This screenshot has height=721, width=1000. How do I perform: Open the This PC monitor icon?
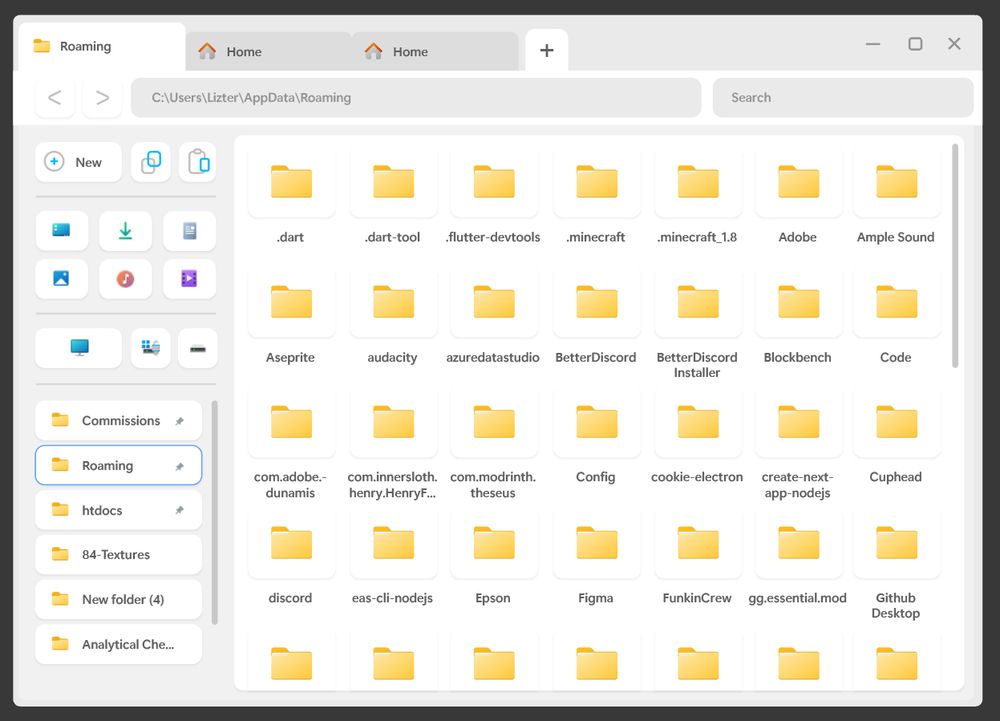[78, 347]
